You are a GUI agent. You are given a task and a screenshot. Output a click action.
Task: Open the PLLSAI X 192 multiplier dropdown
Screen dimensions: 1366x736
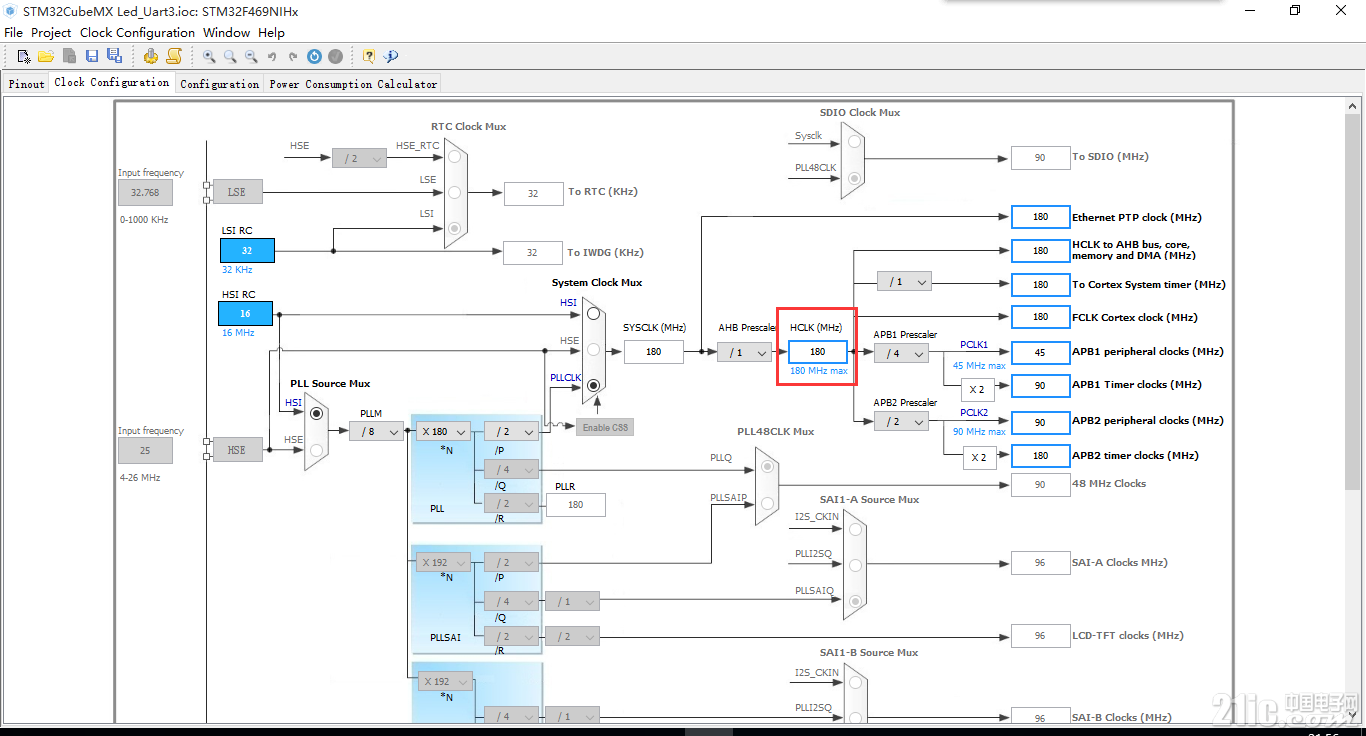[x=442, y=562]
